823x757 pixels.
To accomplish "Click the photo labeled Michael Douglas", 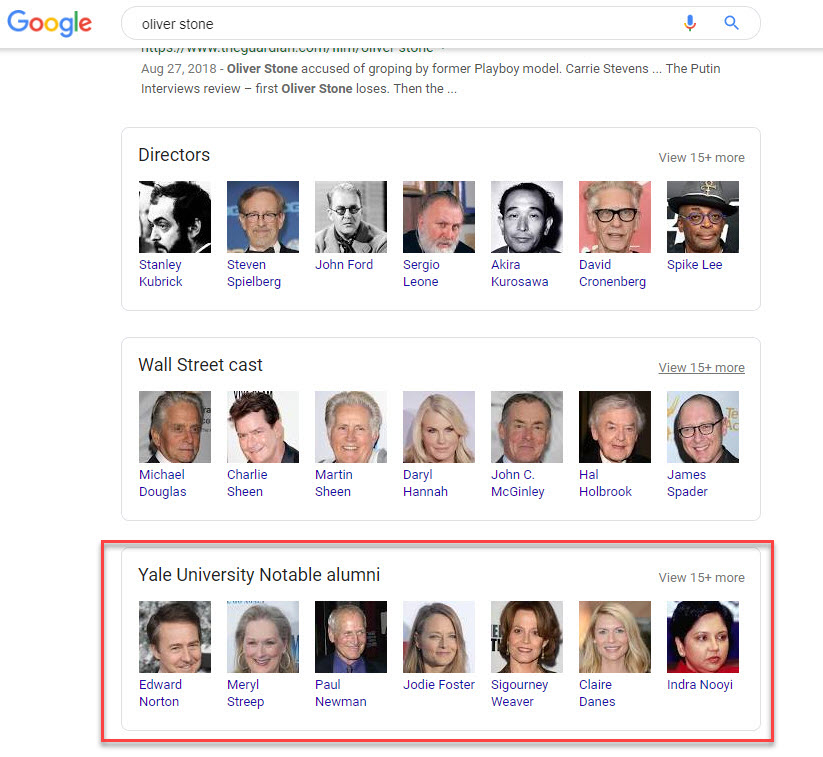I will click(174, 427).
